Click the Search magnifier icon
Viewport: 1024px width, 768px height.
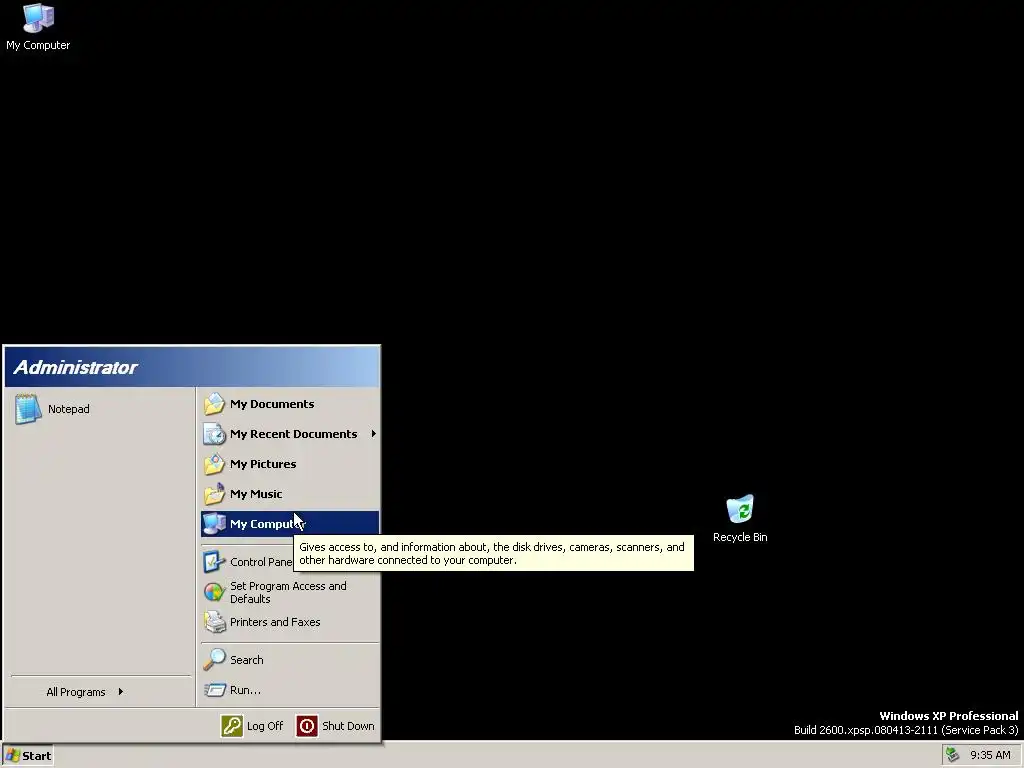214,660
